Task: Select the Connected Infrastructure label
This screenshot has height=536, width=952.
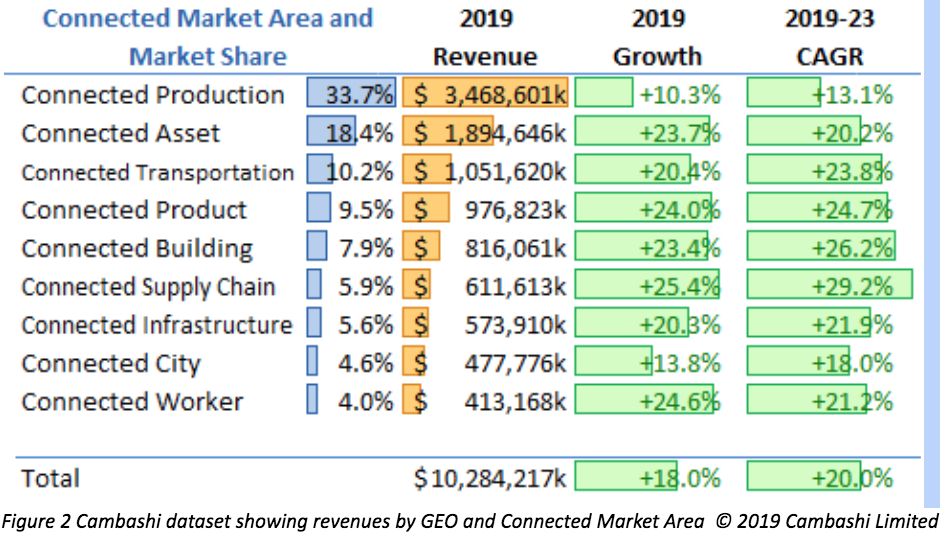Action: click(157, 325)
